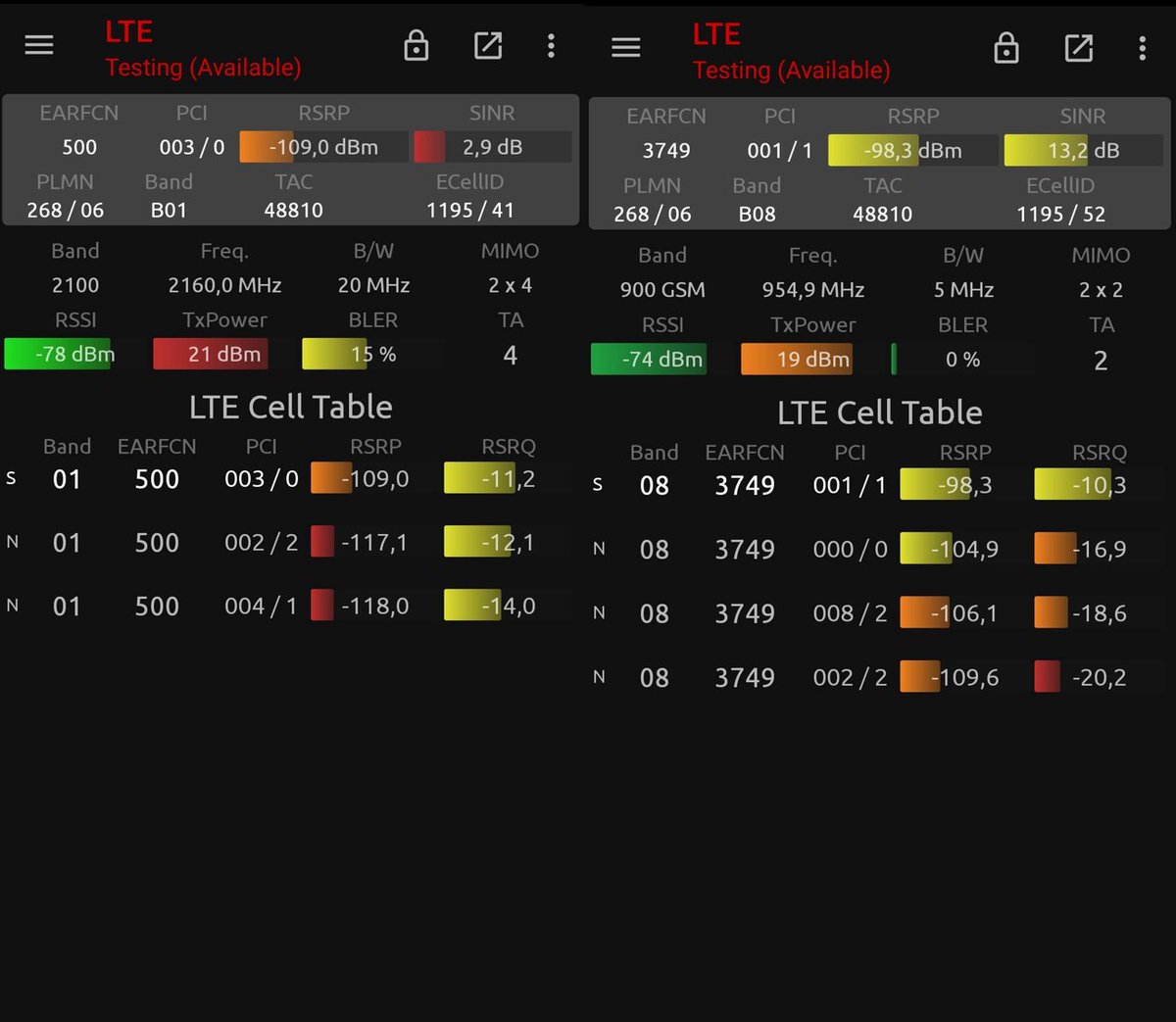Click left LTE Cell Table heading
Viewport: 1176px width, 1022px height.
291,407
